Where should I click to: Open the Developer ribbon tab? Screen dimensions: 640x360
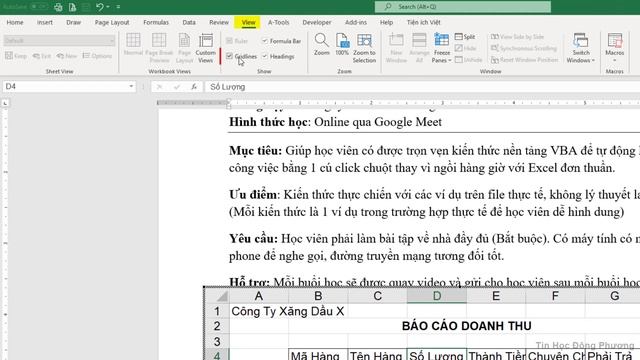(317, 22)
